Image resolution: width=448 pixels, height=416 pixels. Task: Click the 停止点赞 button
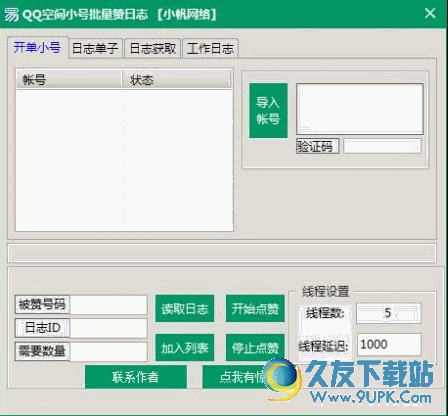point(255,348)
